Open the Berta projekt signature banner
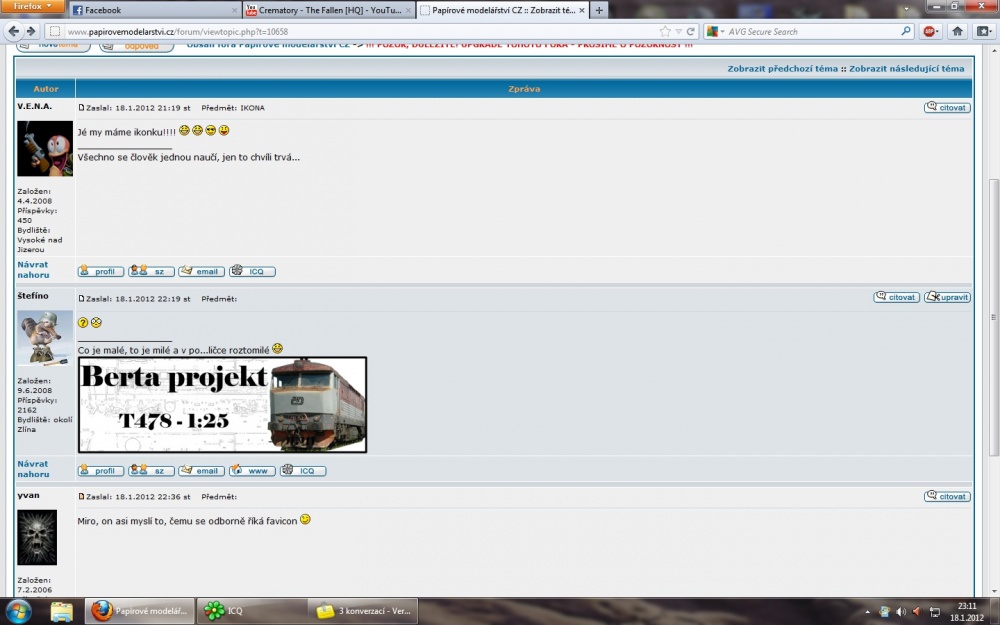The width and height of the screenshot is (1000, 625). point(223,405)
